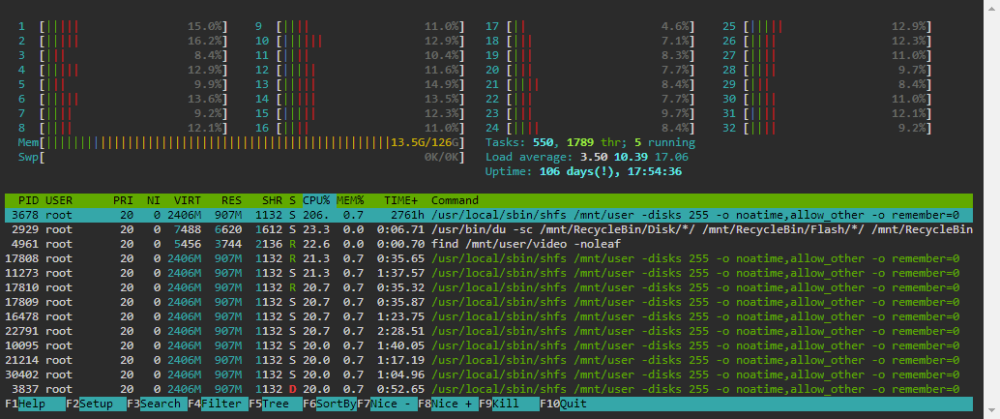The width and height of the screenshot is (1000, 419).
Task: Click the Command column header
Action: (455, 200)
